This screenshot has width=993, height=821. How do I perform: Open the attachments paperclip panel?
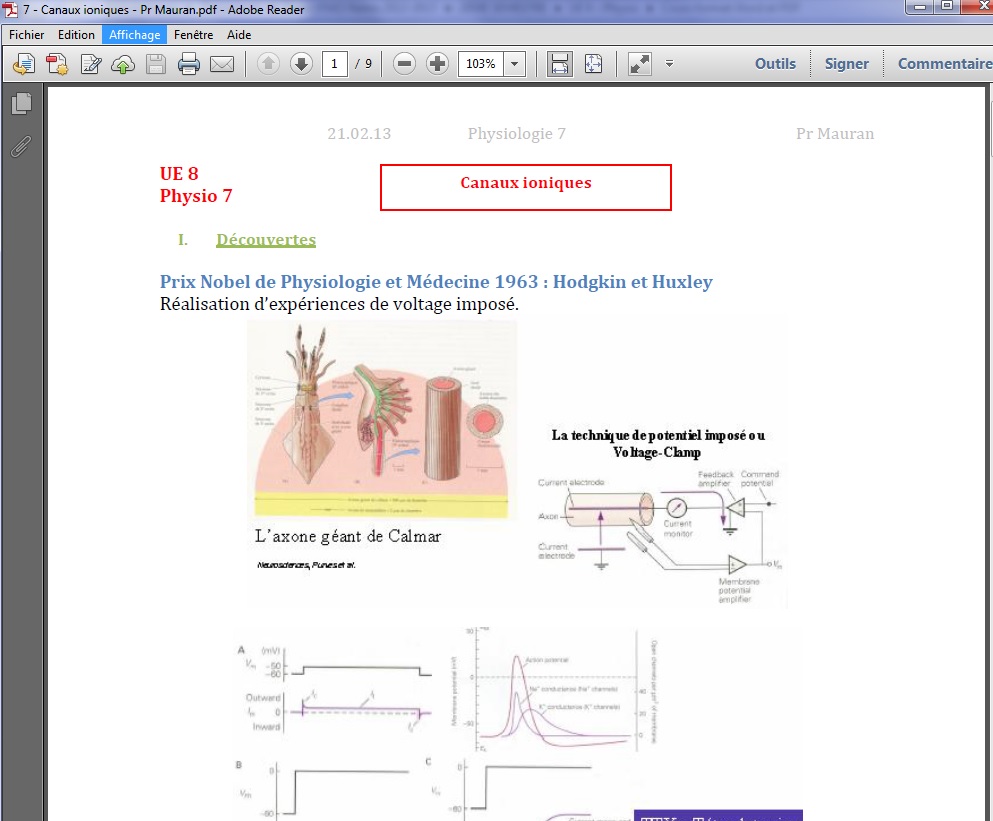(21, 146)
